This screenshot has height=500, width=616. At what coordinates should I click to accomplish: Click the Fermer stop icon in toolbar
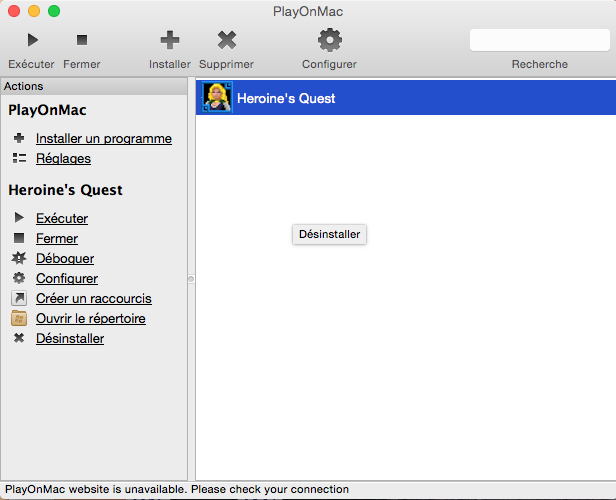82,40
